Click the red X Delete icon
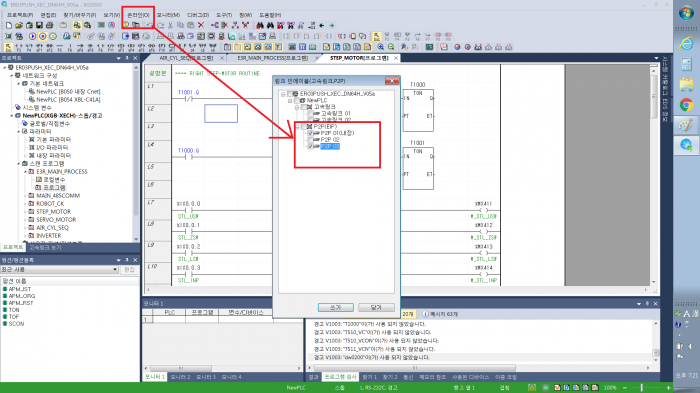700x393 pixels. 201,25
